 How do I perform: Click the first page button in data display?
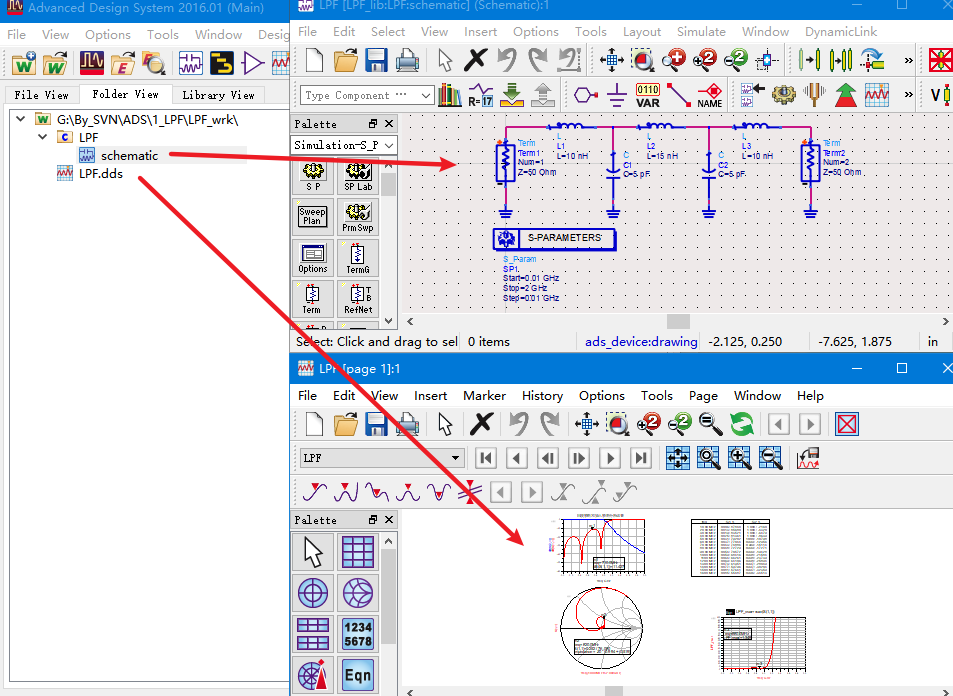click(486, 458)
